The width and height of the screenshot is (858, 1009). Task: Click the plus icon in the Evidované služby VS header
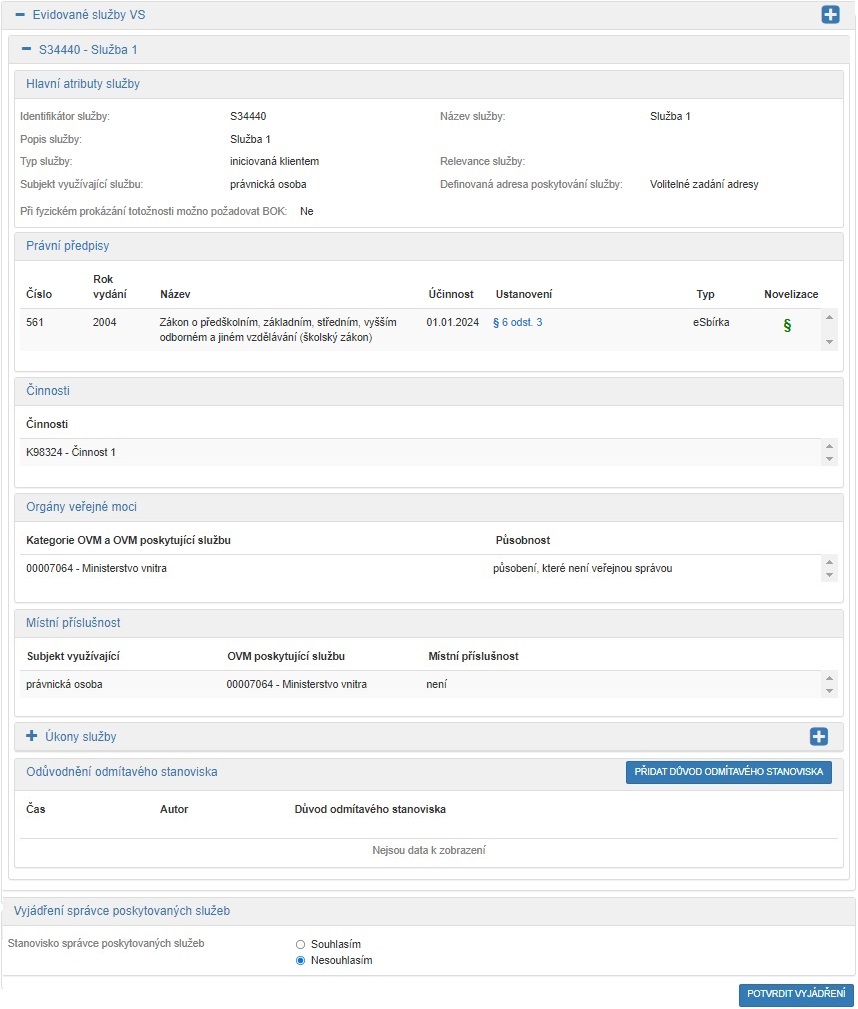coord(830,15)
